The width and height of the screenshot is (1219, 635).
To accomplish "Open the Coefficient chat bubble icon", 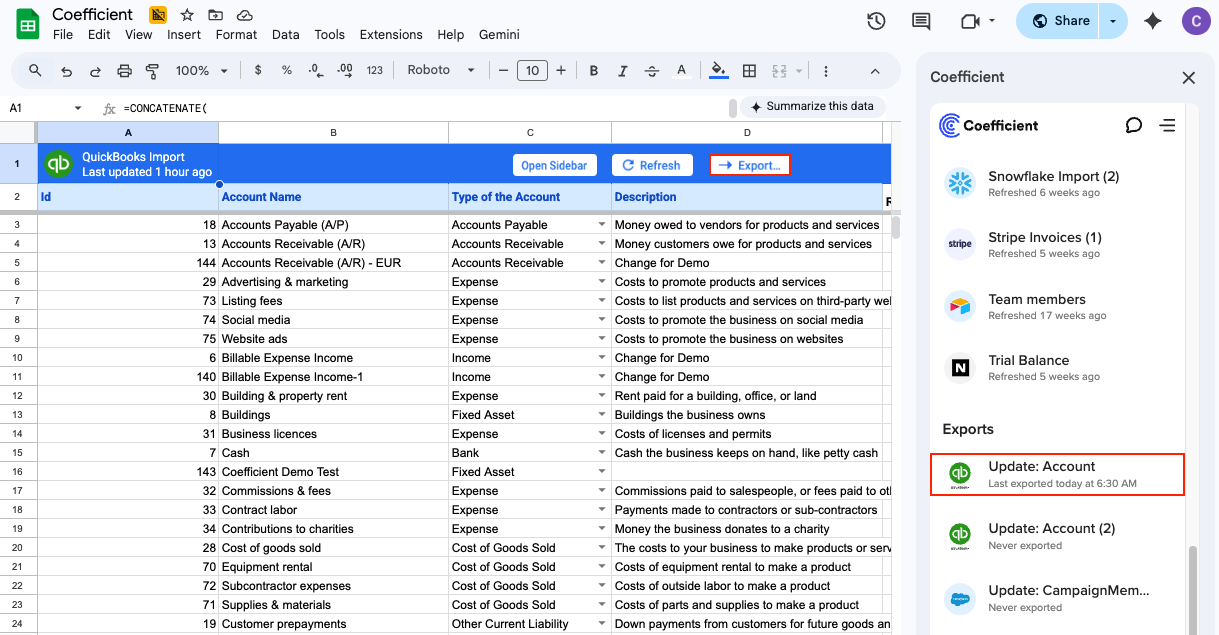I will point(1133,125).
